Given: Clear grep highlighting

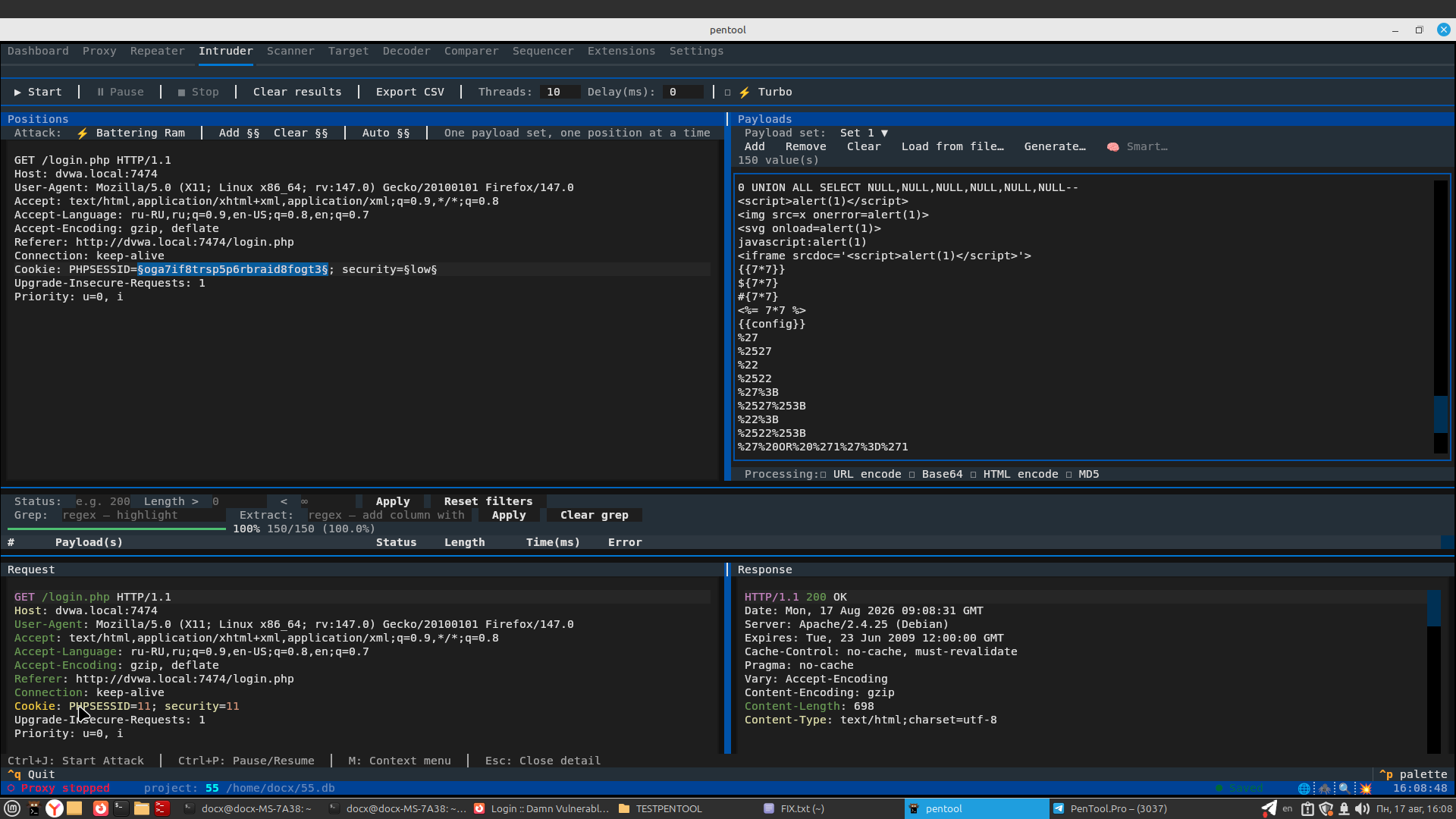Looking at the screenshot, I should point(595,515).
